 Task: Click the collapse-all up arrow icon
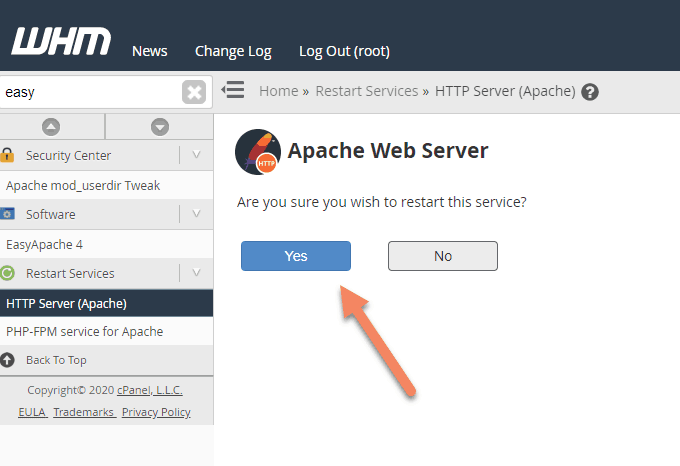coord(51,127)
